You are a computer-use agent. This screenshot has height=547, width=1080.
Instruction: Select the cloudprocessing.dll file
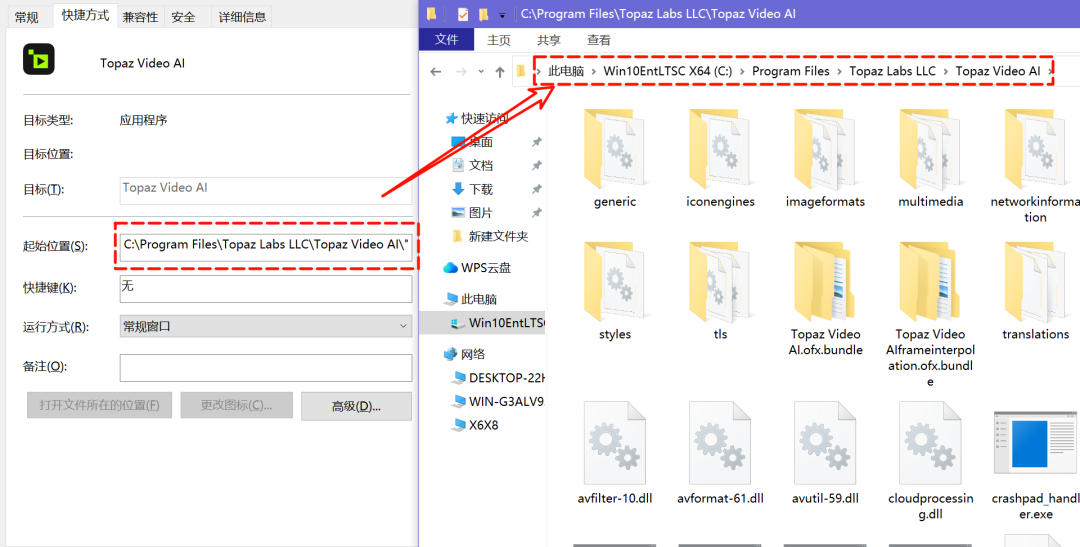click(931, 462)
